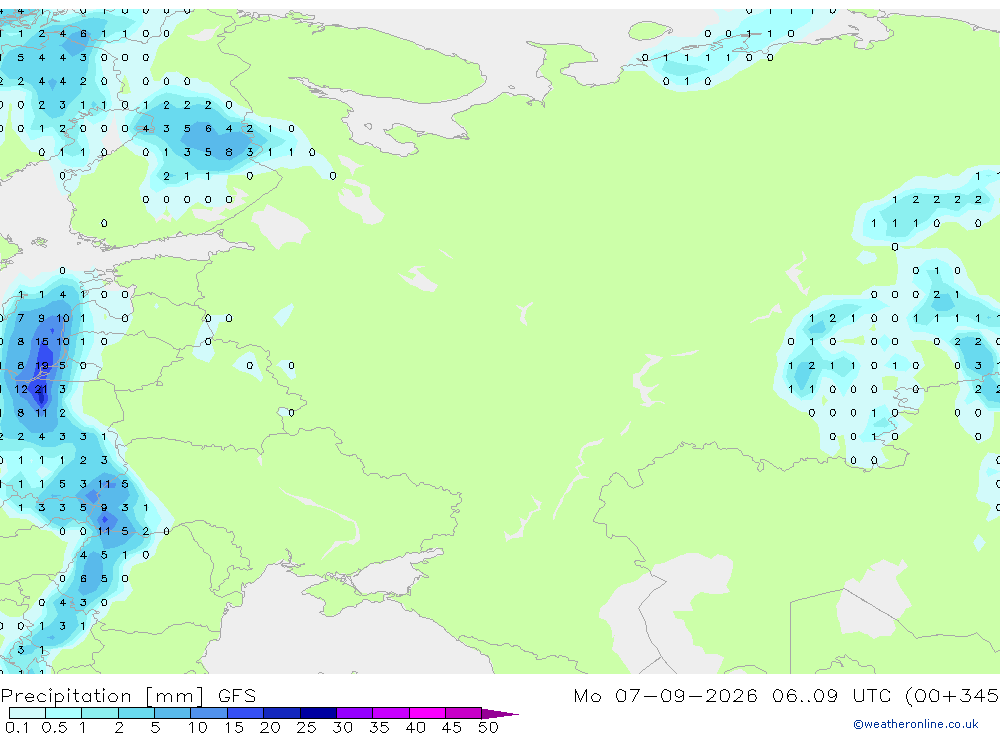Screen dimensions: 1000x733
Task: Click the forecast date 'Mo 07-09-2026' text
Action: (665, 695)
